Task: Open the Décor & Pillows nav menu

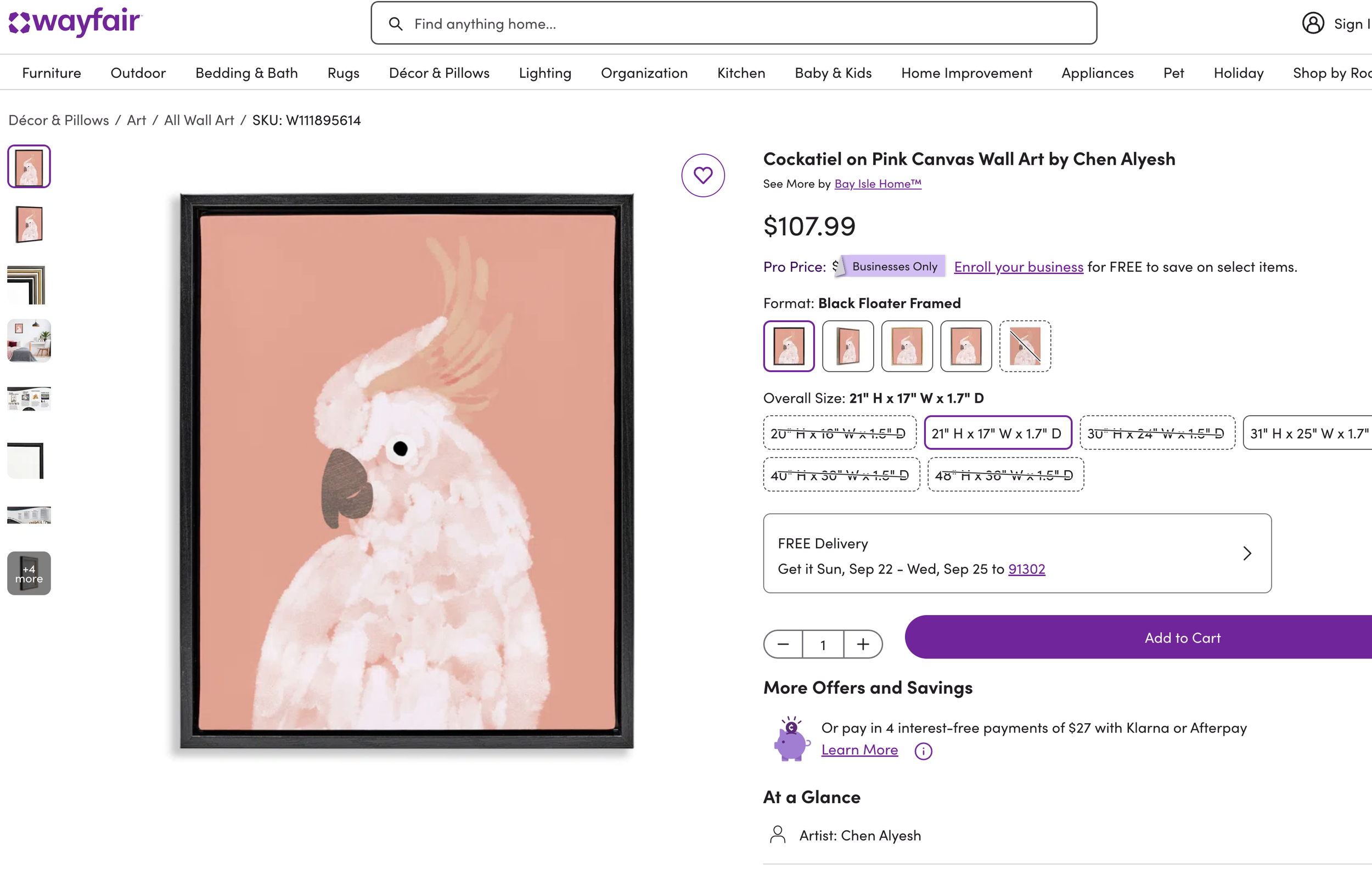Action: pyautogui.click(x=438, y=73)
